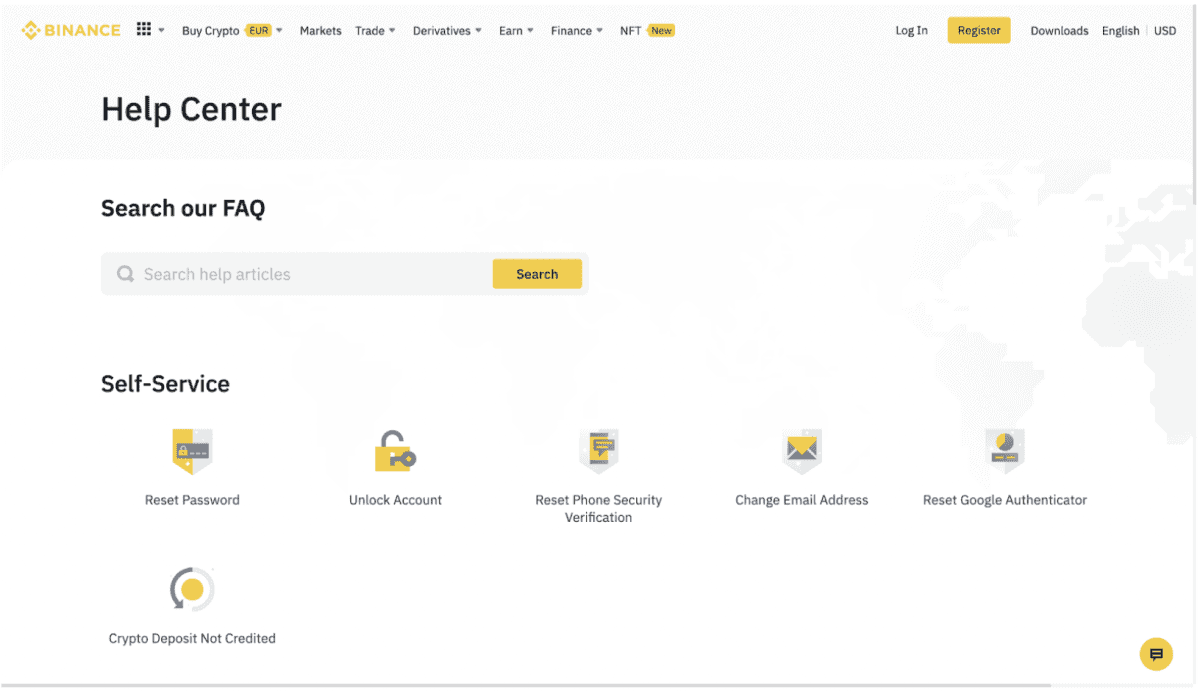Expand the arrow next to apps grid
Viewport: 1200px width, 691px height.
[x=162, y=31]
